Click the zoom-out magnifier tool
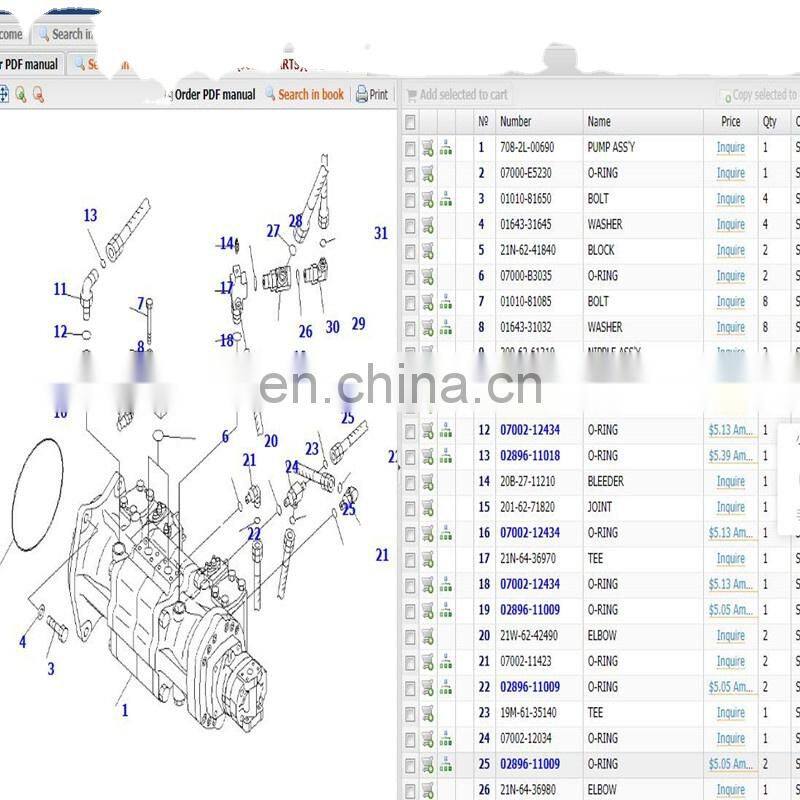The image size is (800, 800). coord(40,95)
